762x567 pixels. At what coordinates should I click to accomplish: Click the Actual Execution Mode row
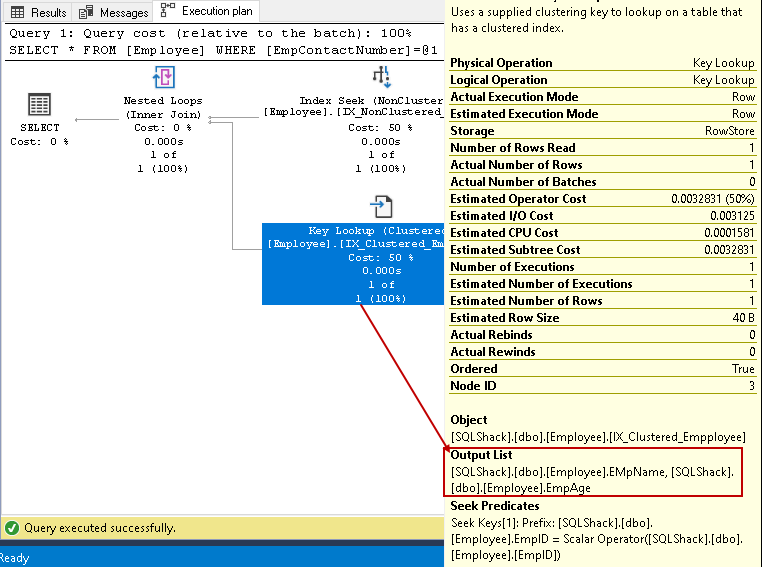pyautogui.click(x=603, y=97)
